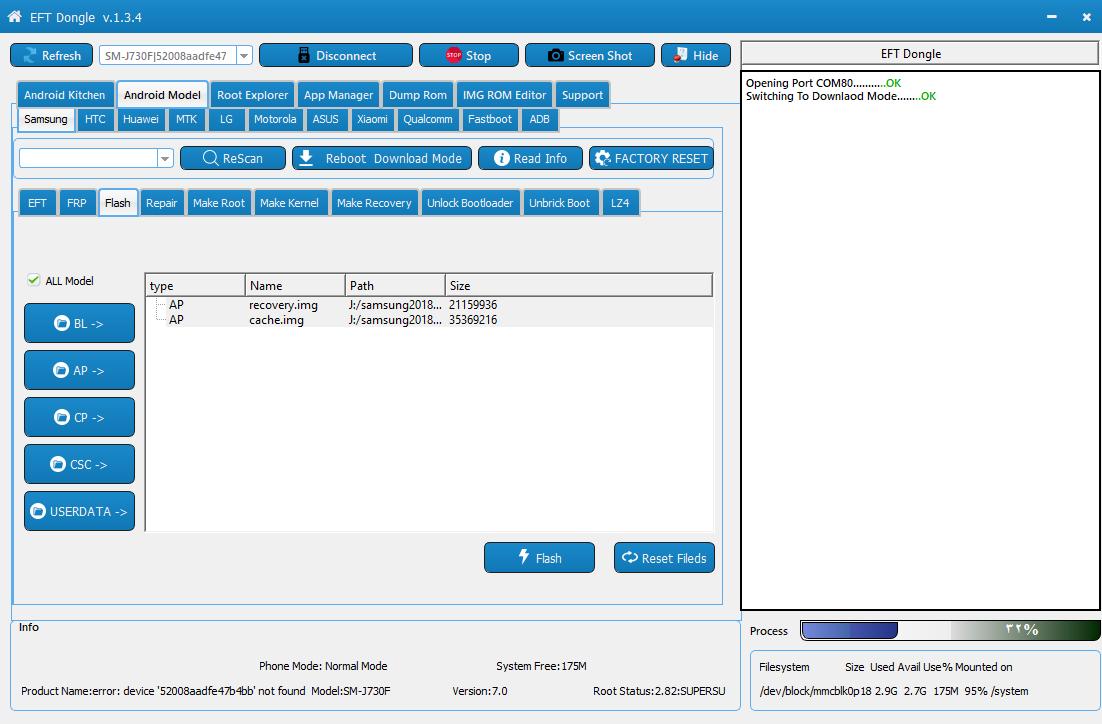Open the empty port combo box dropdown

[165, 158]
